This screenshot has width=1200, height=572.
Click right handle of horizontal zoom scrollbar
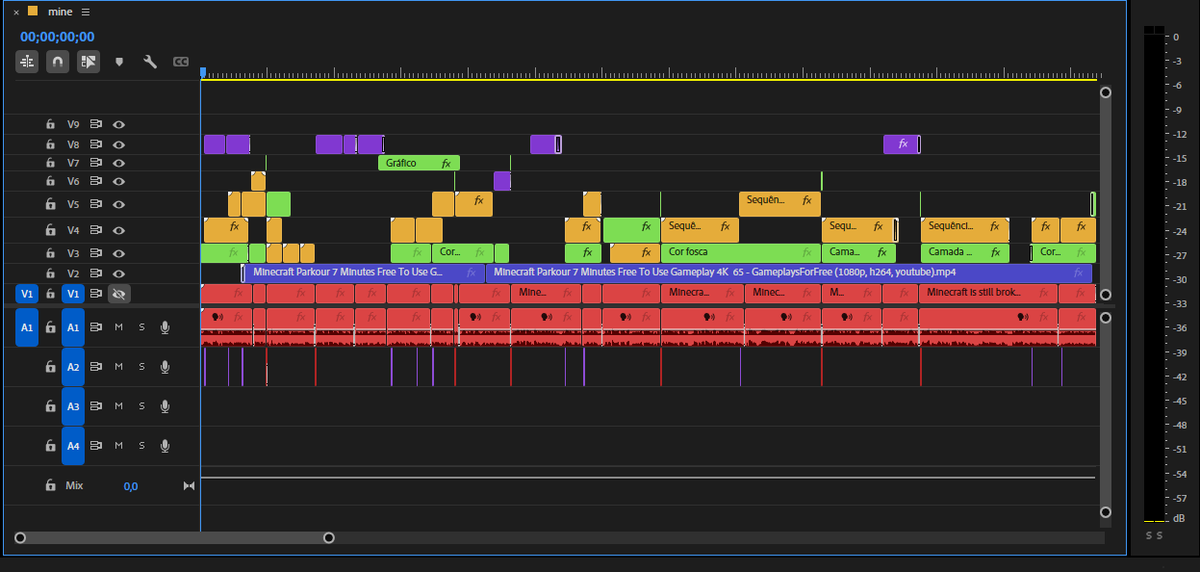click(328, 538)
